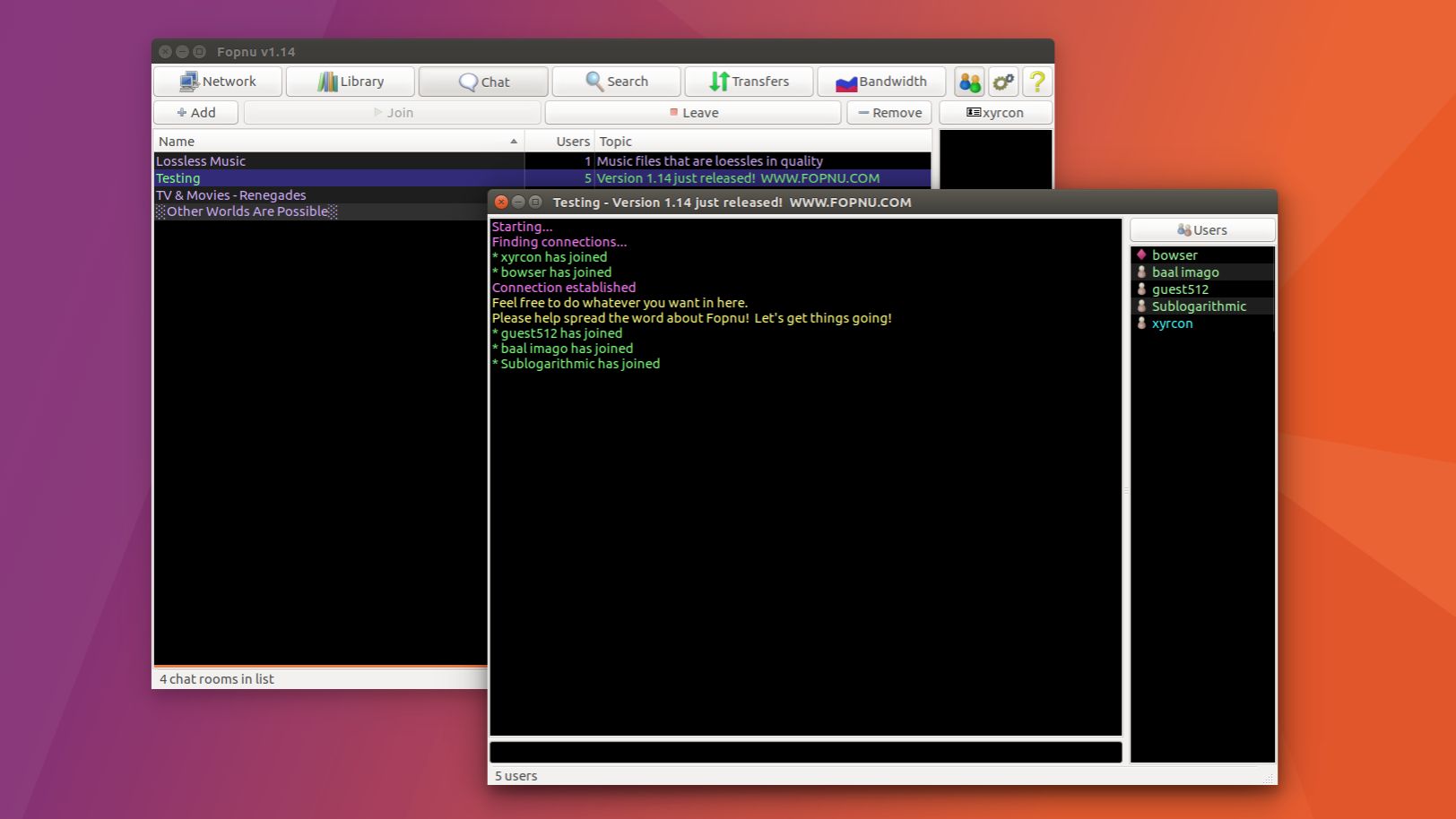
Task: Go to the Transfers tab
Action: coord(749,82)
